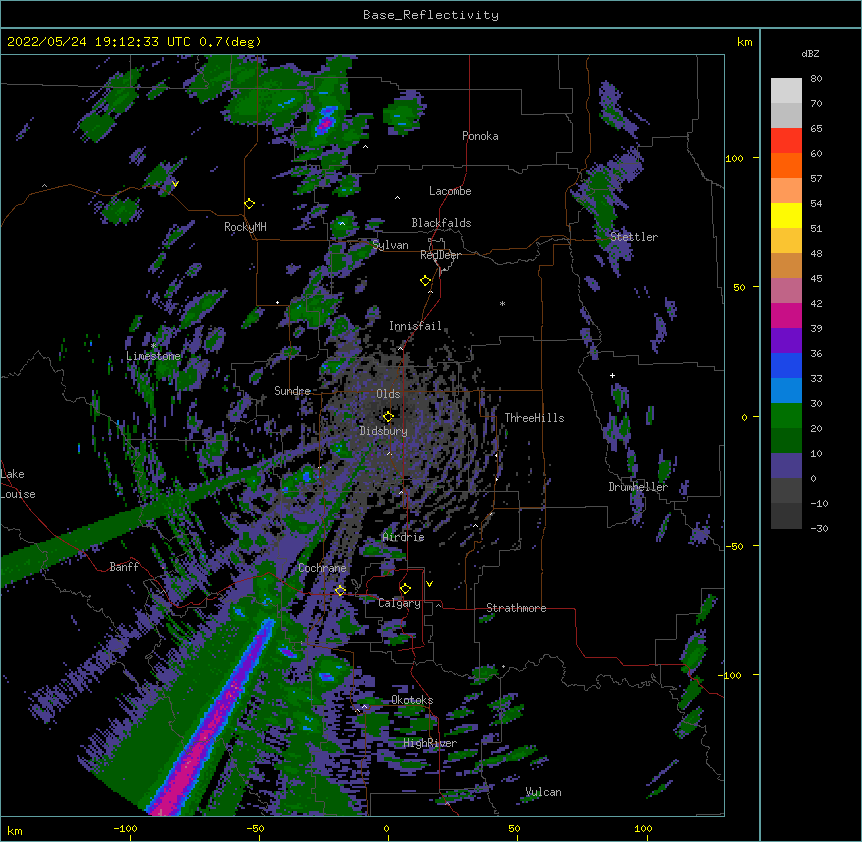Click the -100 tick on the bottom axis
862x842 pixels.
(x=125, y=828)
